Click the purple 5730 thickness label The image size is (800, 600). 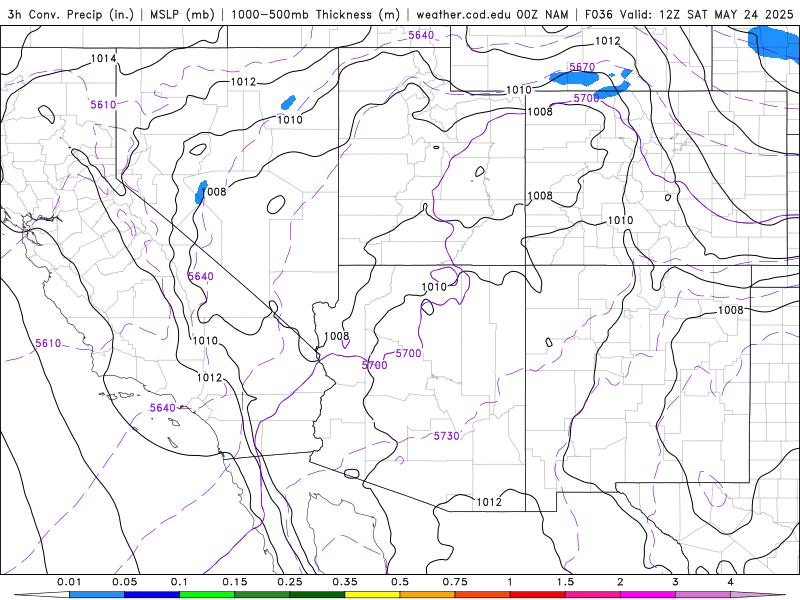click(446, 436)
